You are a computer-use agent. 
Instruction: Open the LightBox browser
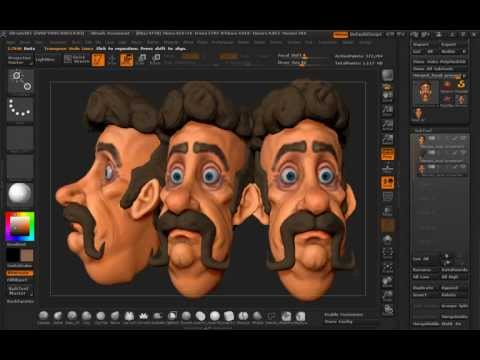pos(45,60)
